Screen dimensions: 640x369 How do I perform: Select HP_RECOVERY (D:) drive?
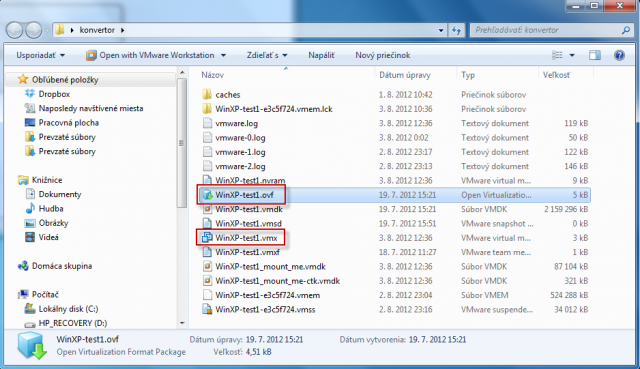click(73, 323)
